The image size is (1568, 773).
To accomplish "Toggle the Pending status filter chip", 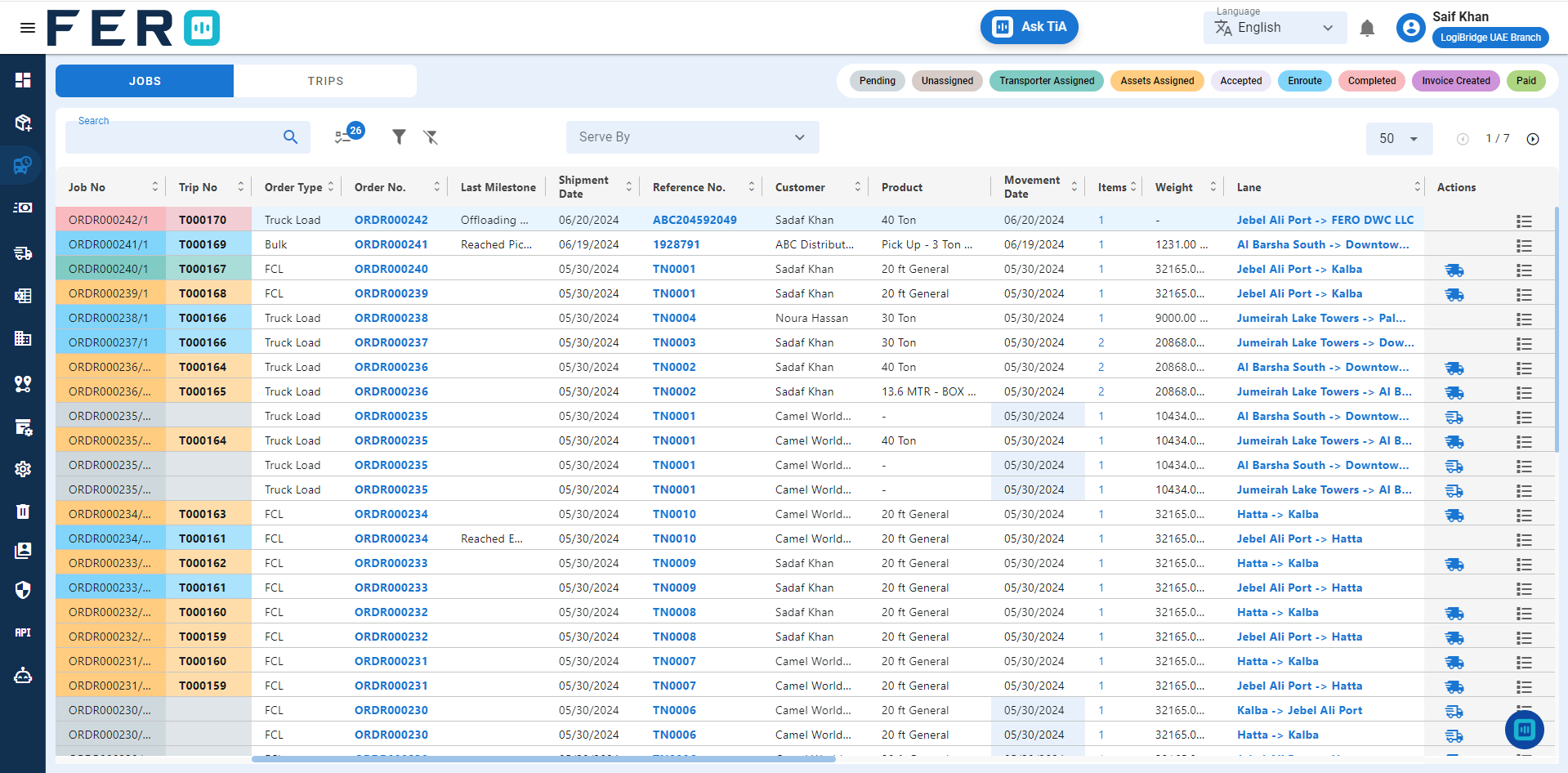I will (x=877, y=81).
